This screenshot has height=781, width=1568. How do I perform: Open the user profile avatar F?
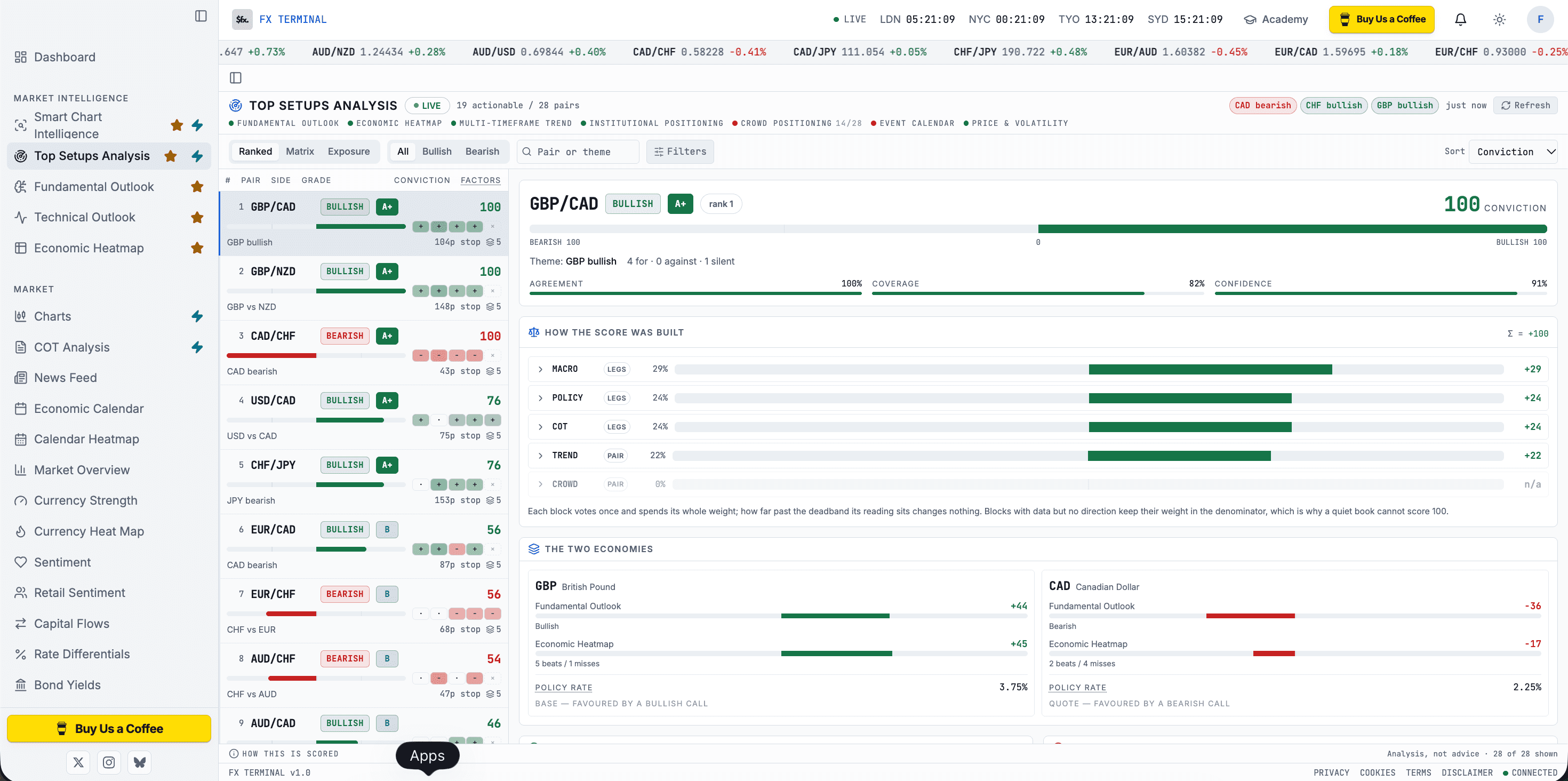pos(1540,20)
